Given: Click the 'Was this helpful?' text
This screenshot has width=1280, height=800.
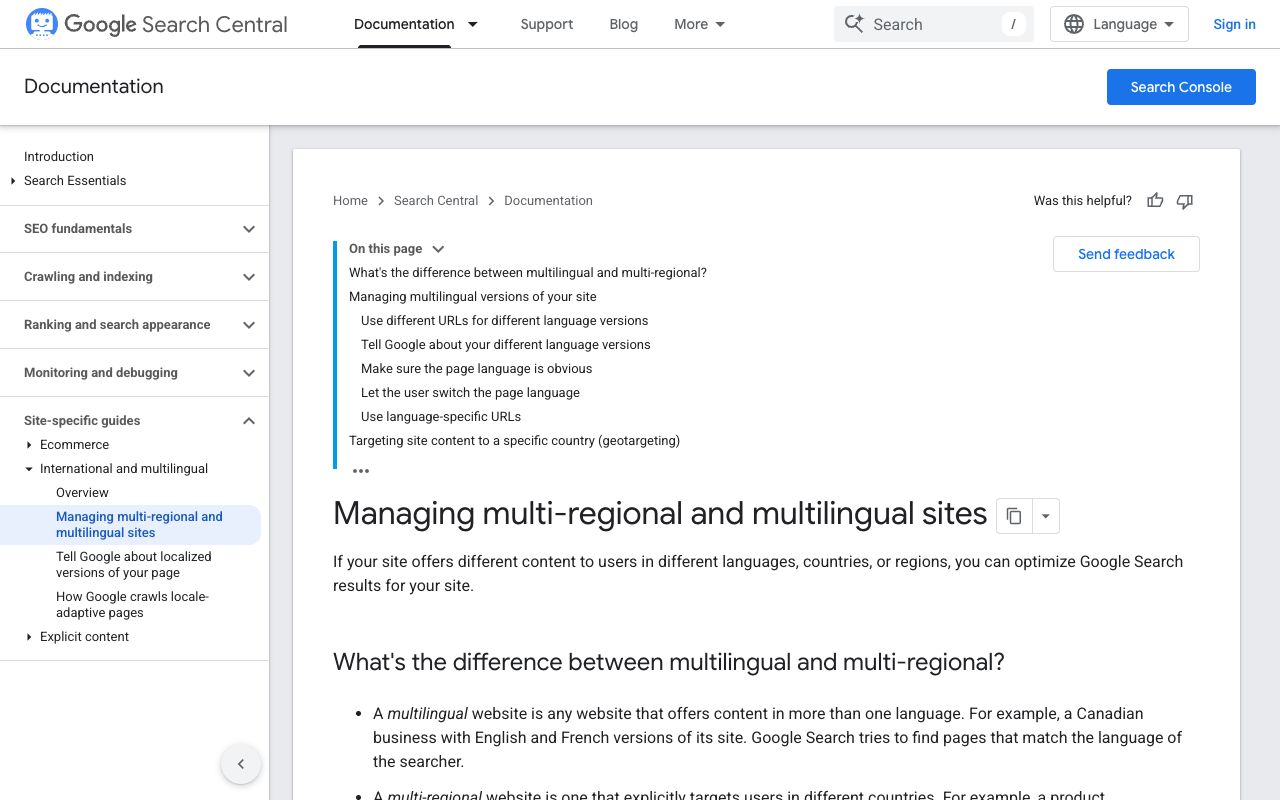Looking at the screenshot, I should pos(1083,201).
